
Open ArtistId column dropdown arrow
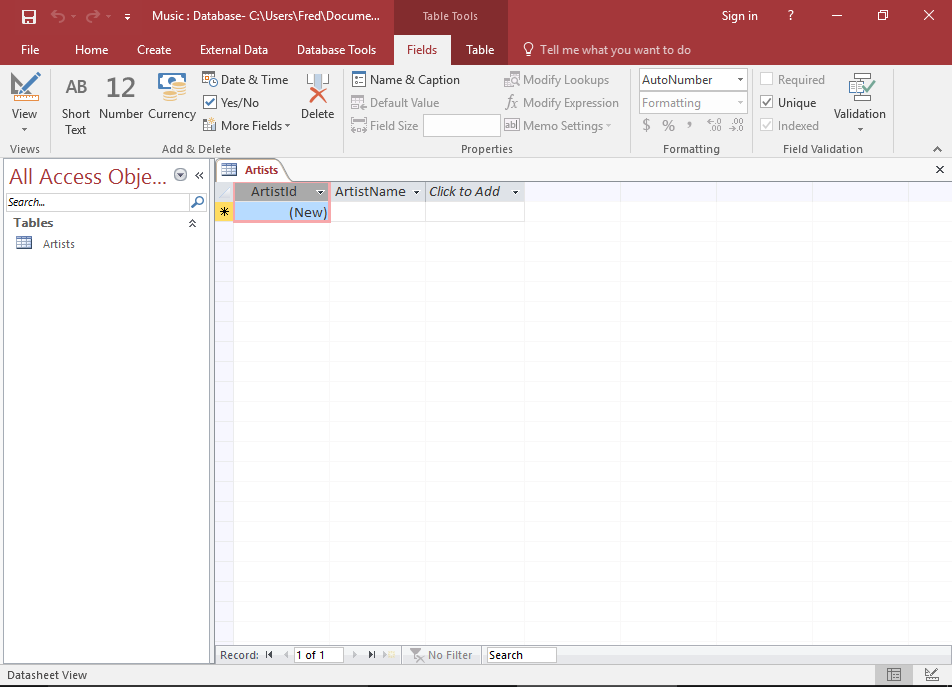click(x=320, y=192)
